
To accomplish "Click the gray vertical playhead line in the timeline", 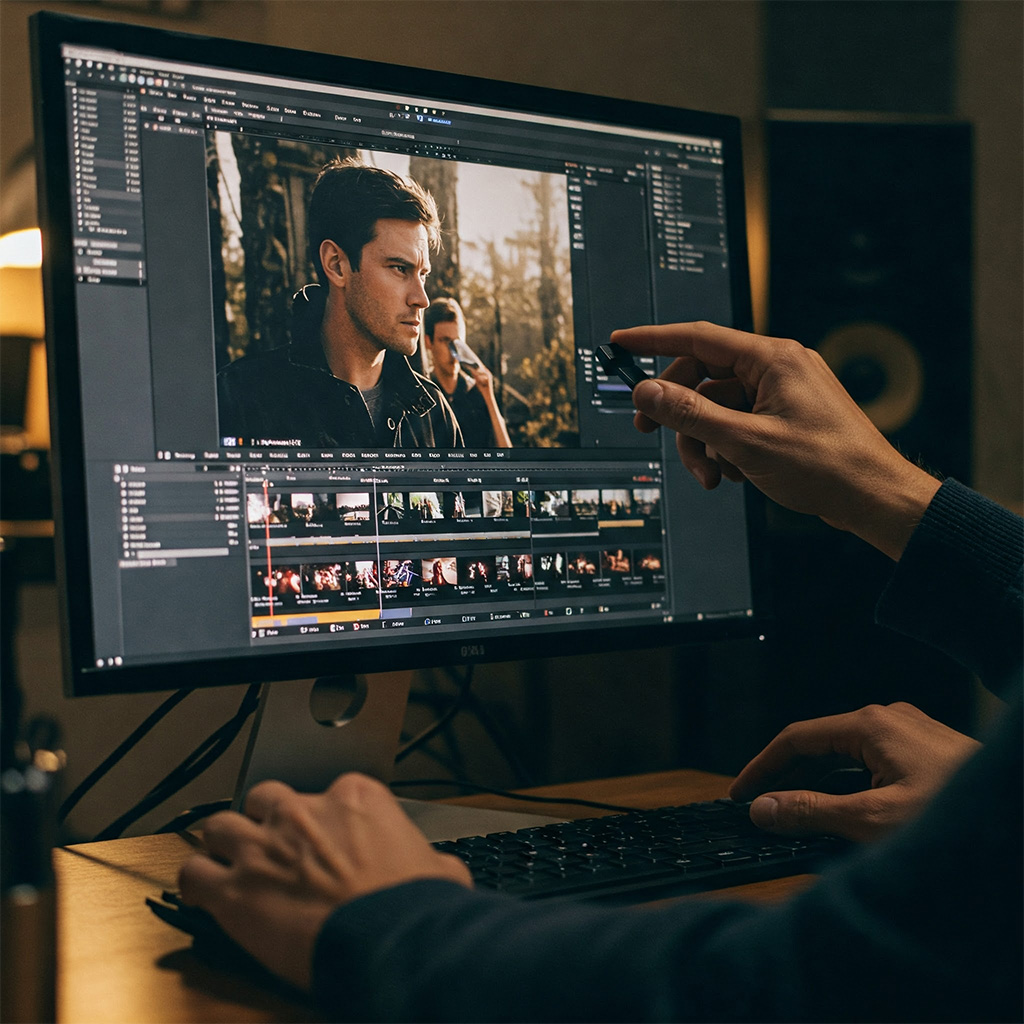I will pyautogui.click(x=377, y=545).
